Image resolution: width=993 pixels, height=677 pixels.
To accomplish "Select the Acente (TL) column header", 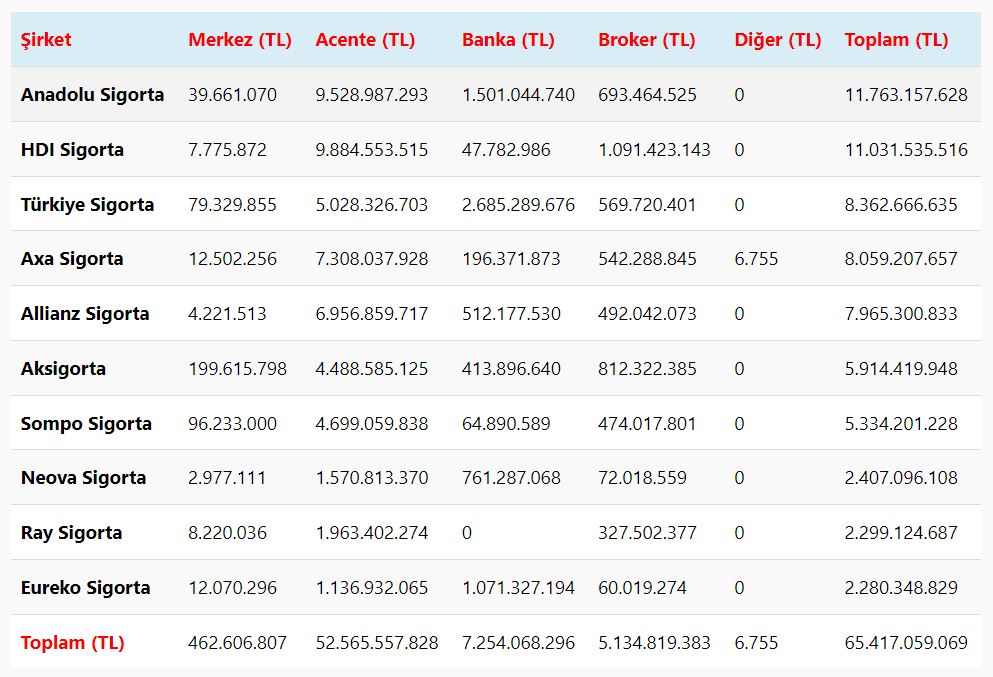I will pos(365,40).
